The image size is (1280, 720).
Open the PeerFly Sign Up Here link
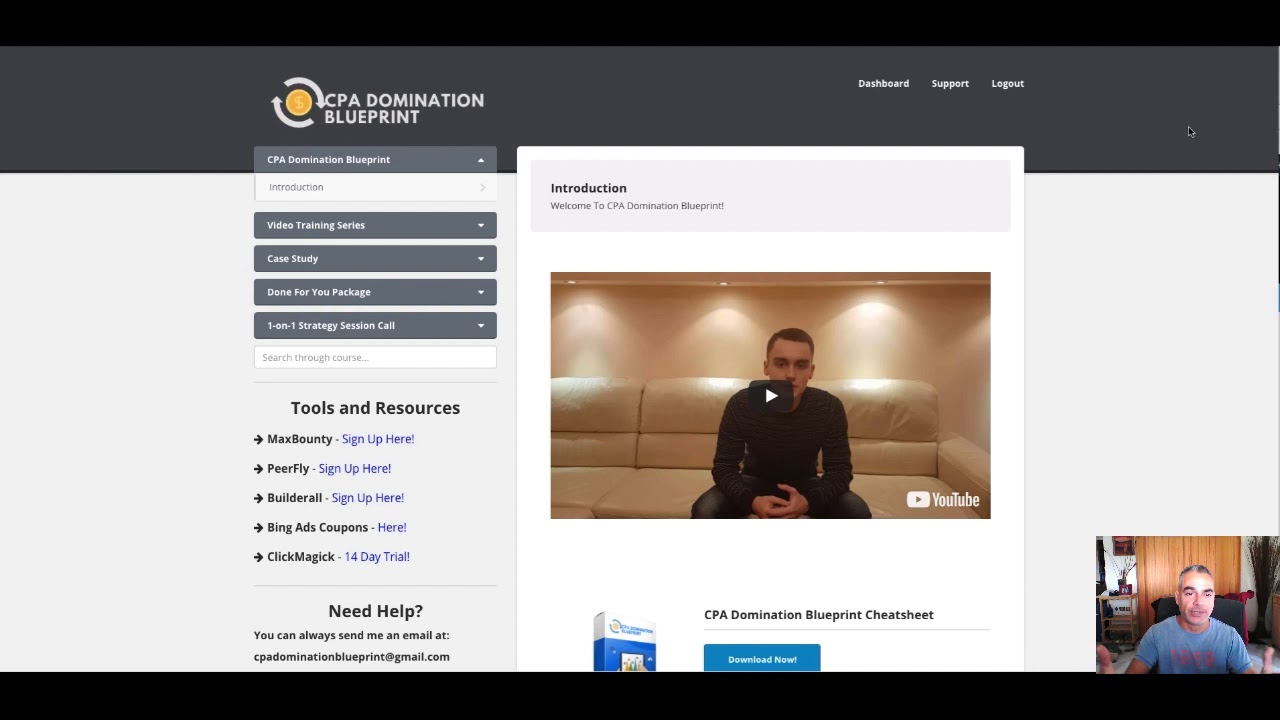355,468
